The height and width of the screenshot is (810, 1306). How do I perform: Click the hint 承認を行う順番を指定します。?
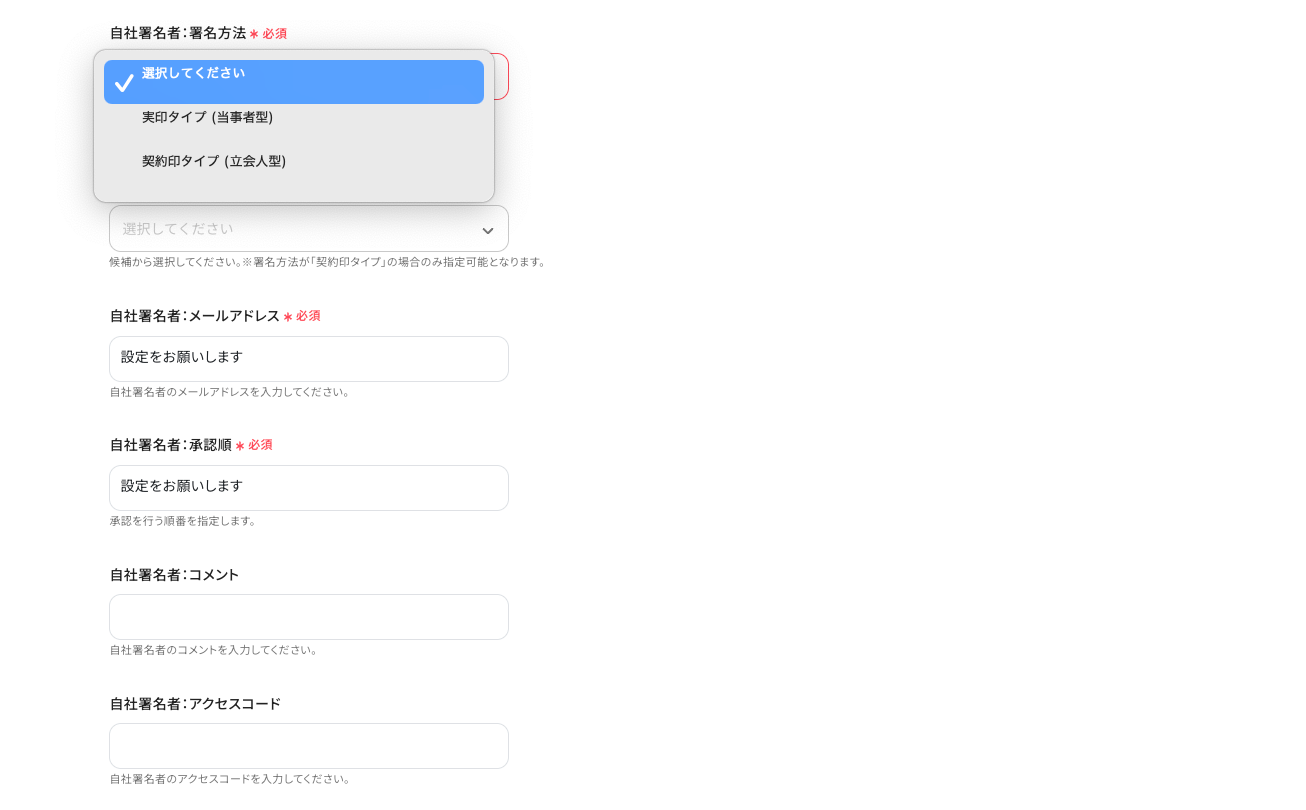point(185,521)
